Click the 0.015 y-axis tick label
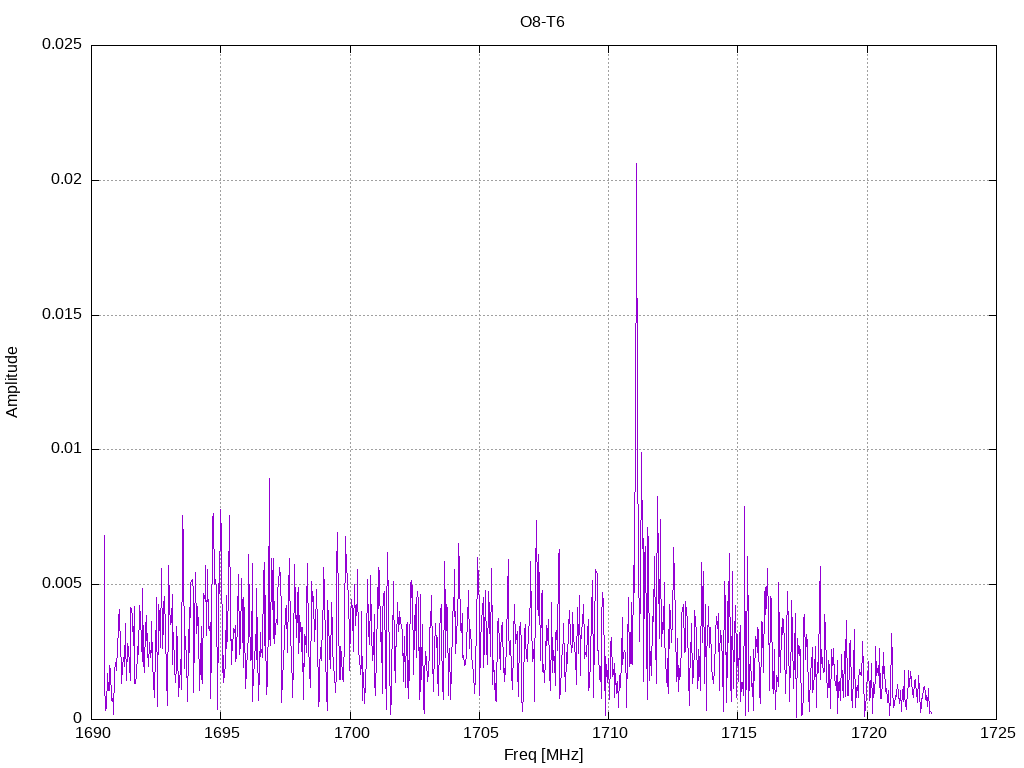Image resolution: width=1024 pixels, height=768 pixels. coord(61,315)
